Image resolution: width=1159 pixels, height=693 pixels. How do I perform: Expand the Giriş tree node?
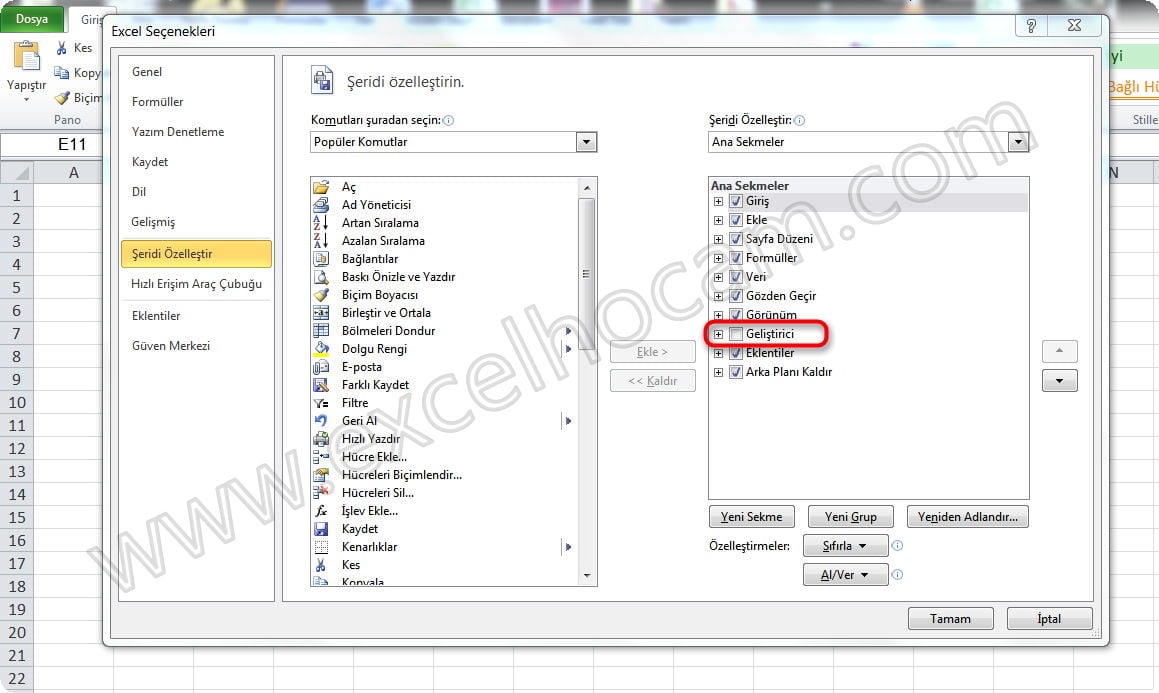pos(718,201)
